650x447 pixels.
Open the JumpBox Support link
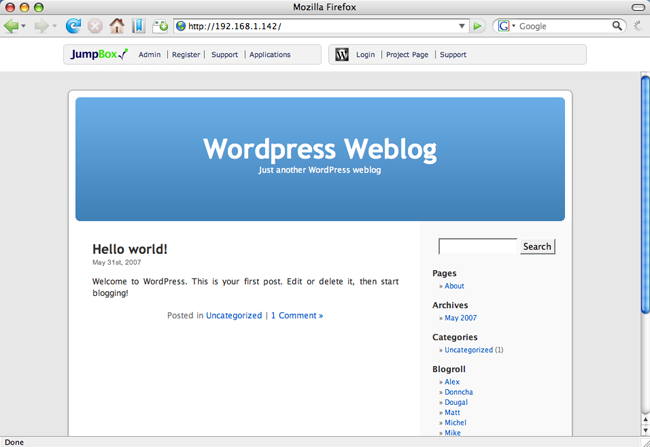pos(225,55)
